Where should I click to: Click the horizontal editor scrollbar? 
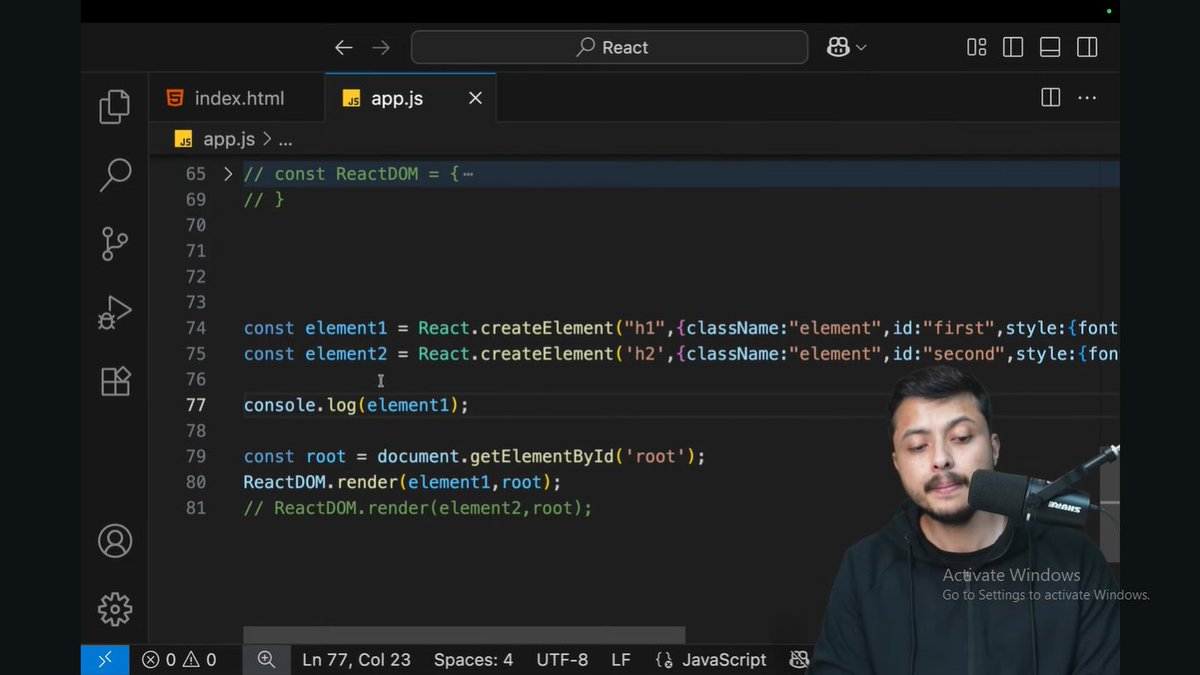pos(464,635)
